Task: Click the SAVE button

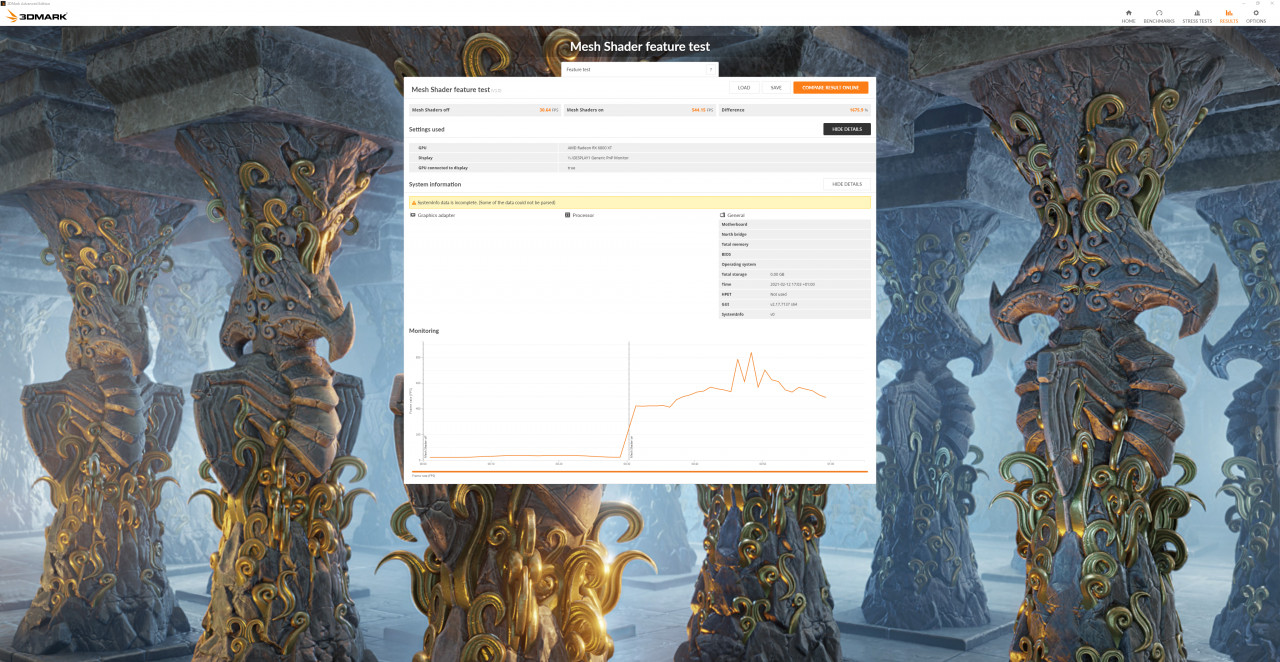Action: tap(776, 87)
